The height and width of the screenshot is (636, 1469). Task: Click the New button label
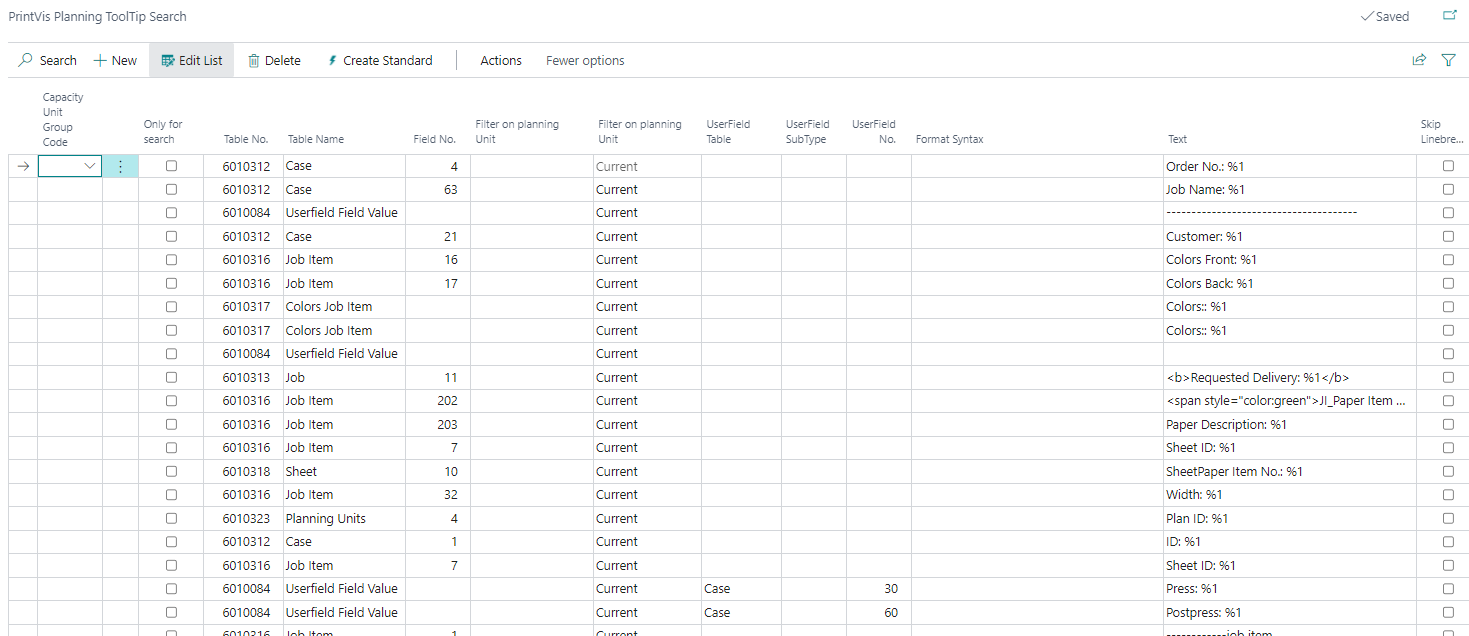[x=125, y=61]
